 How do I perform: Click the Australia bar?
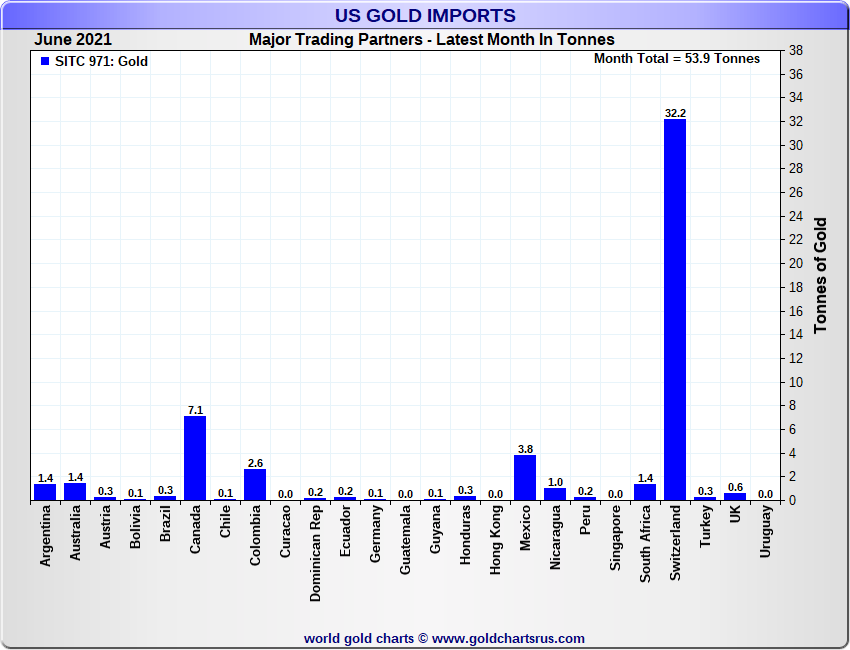[75, 492]
